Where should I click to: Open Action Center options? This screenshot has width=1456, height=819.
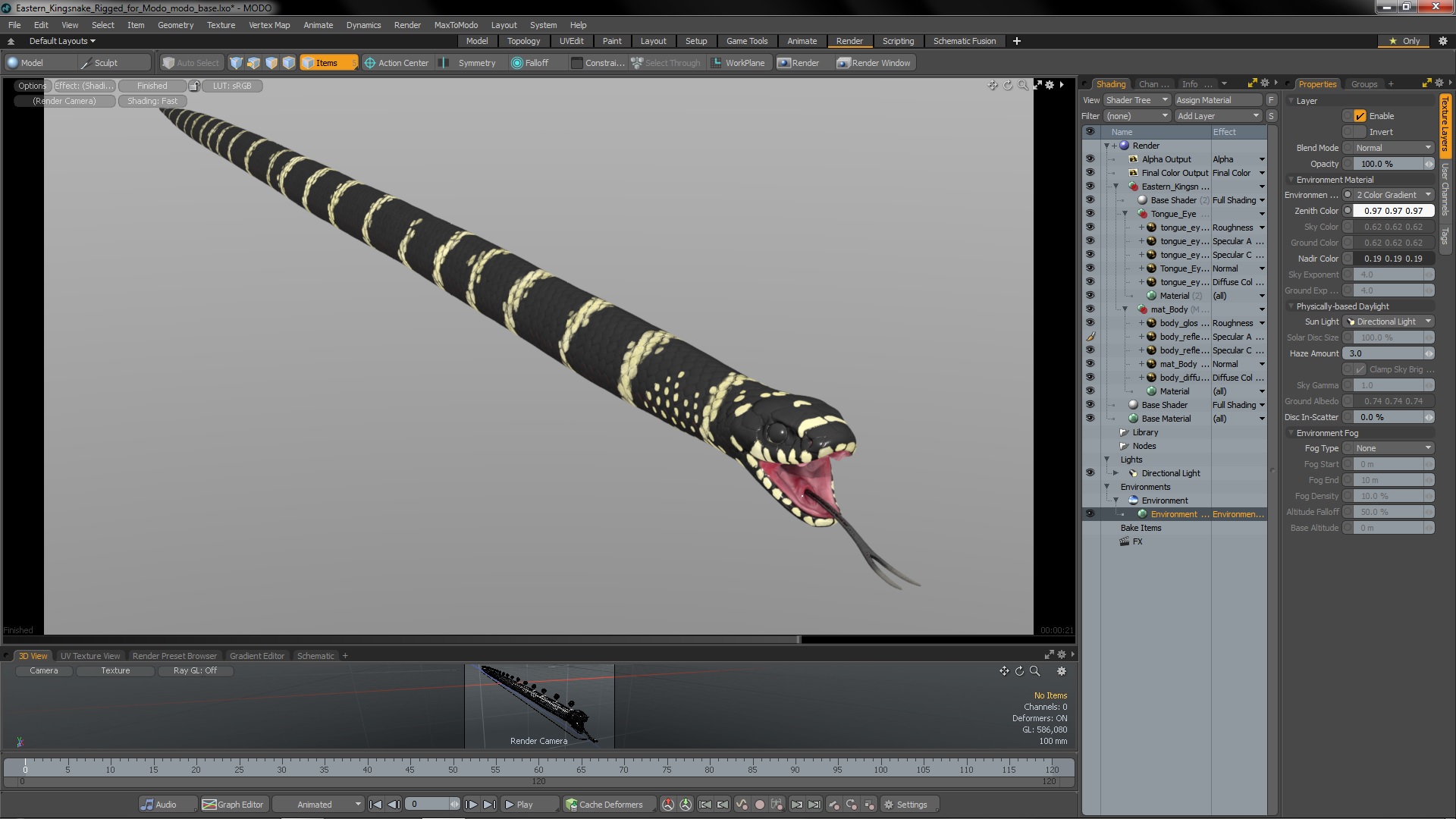click(x=397, y=63)
